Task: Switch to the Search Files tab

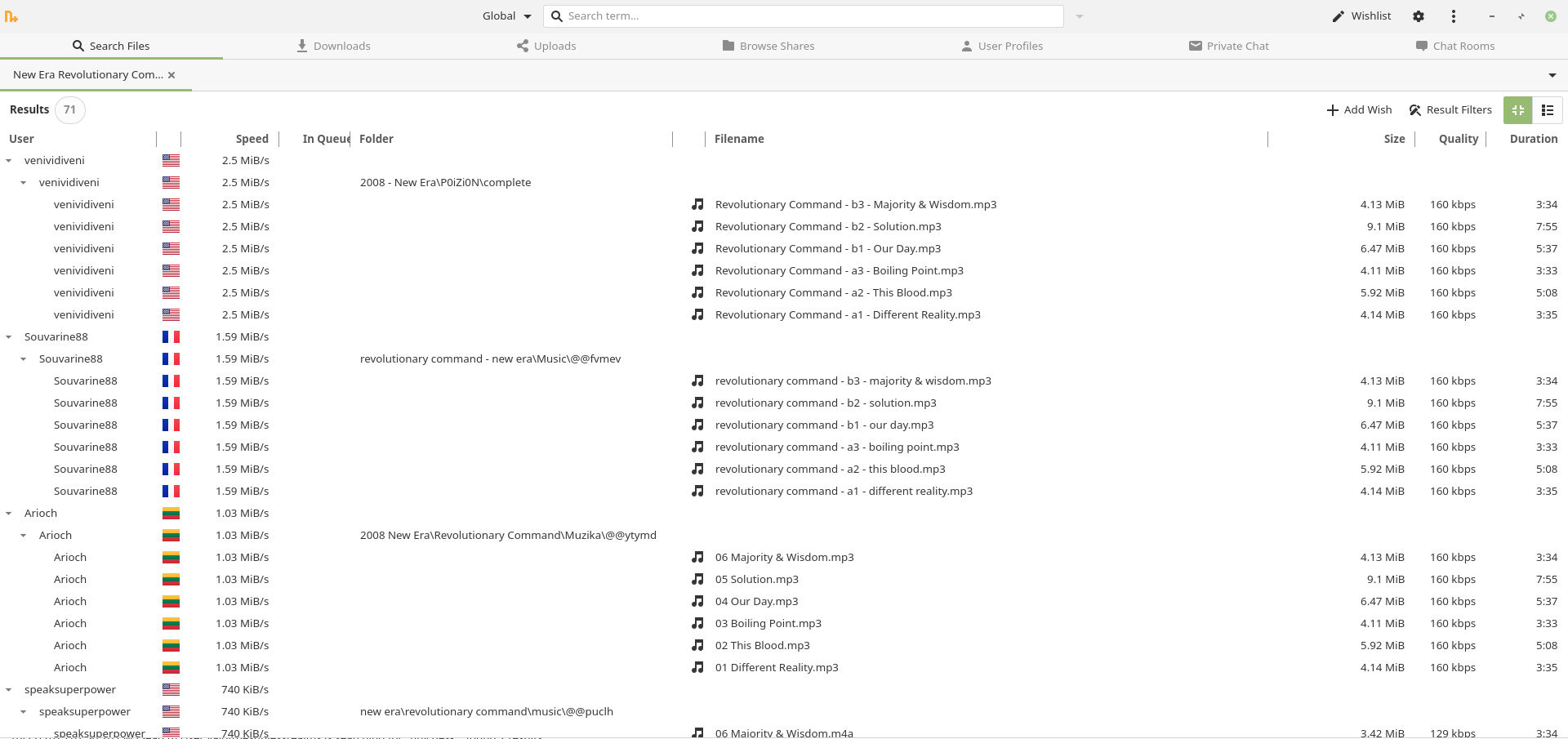Action: (111, 46)
